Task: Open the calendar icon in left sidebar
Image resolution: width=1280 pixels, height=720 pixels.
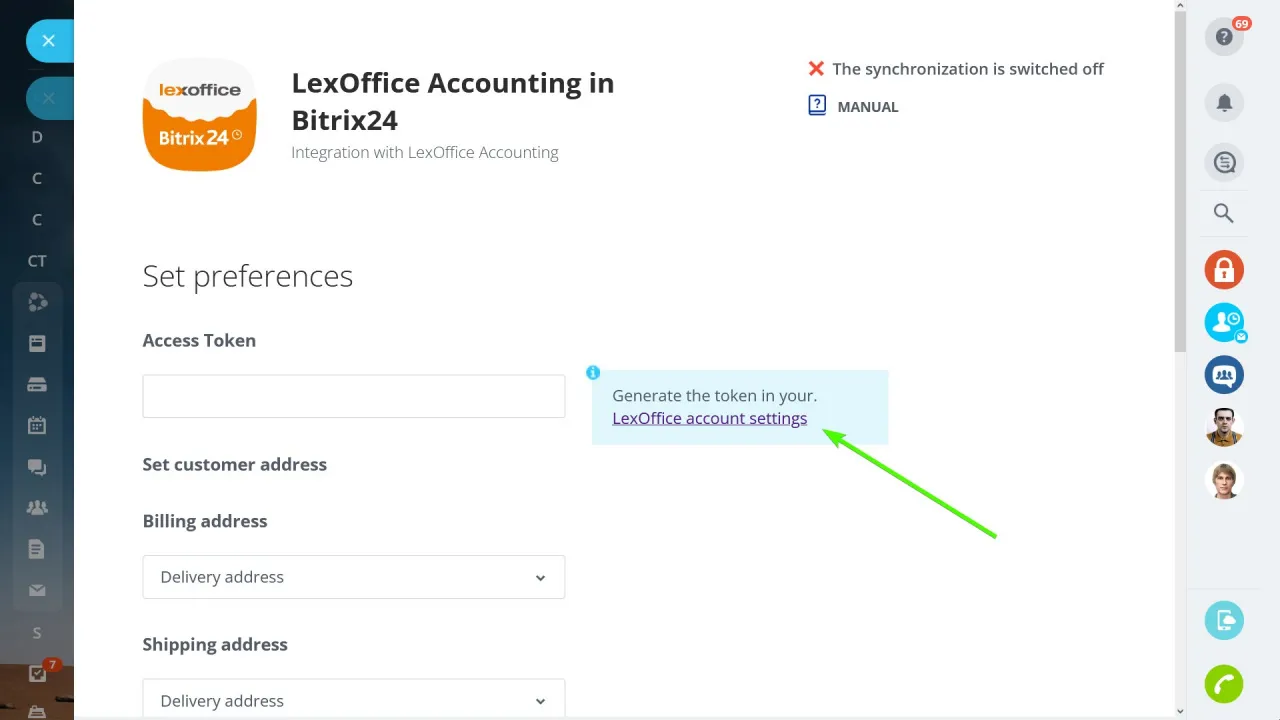Action: coord(36,425)
